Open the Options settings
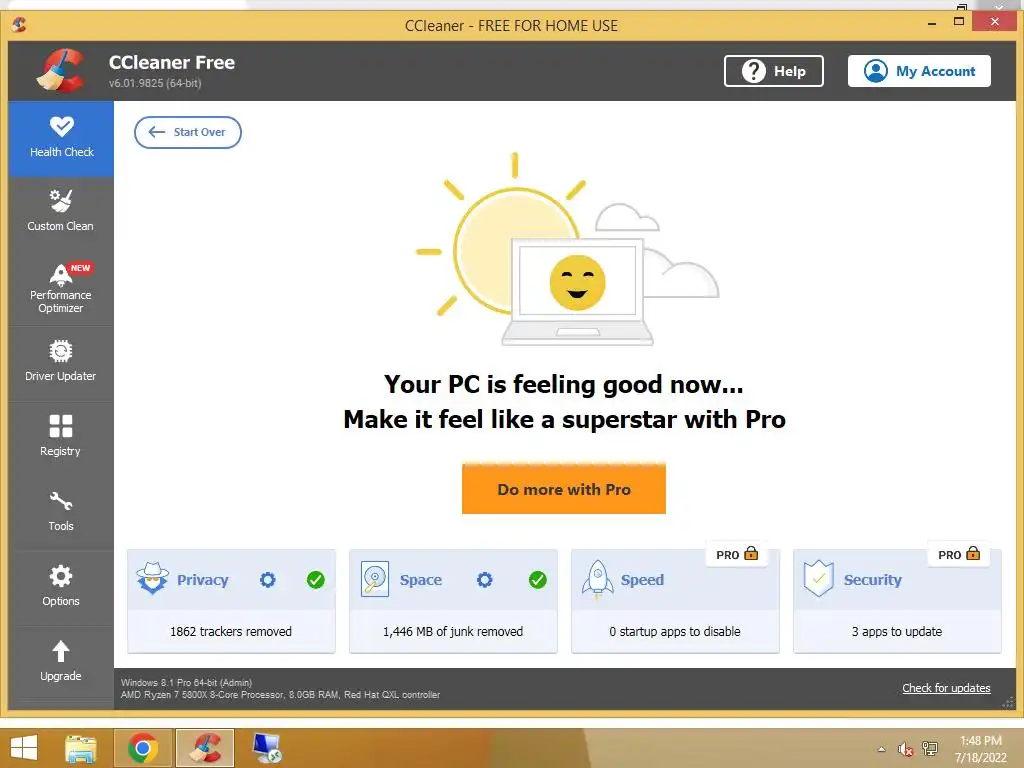 click(61, 588)
